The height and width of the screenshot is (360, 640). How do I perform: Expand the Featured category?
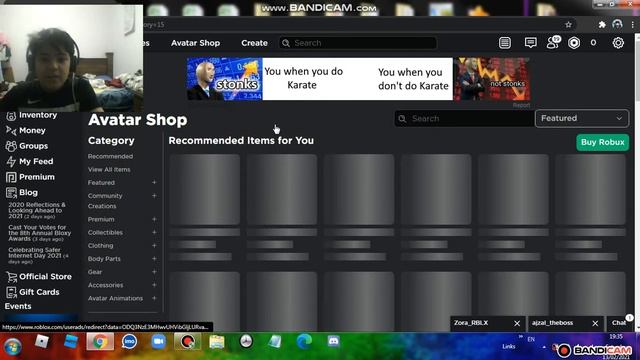pyautogui.click(x=154, y=182)
